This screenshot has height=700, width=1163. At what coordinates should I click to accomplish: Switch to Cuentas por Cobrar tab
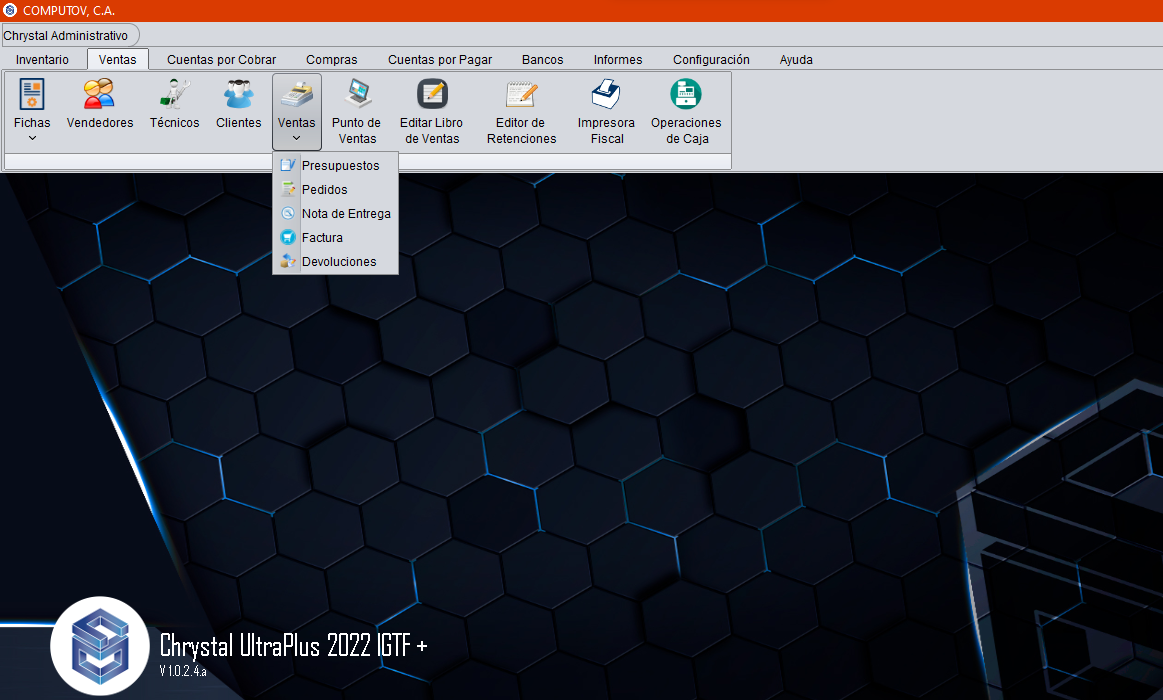[x=221, y=60]
